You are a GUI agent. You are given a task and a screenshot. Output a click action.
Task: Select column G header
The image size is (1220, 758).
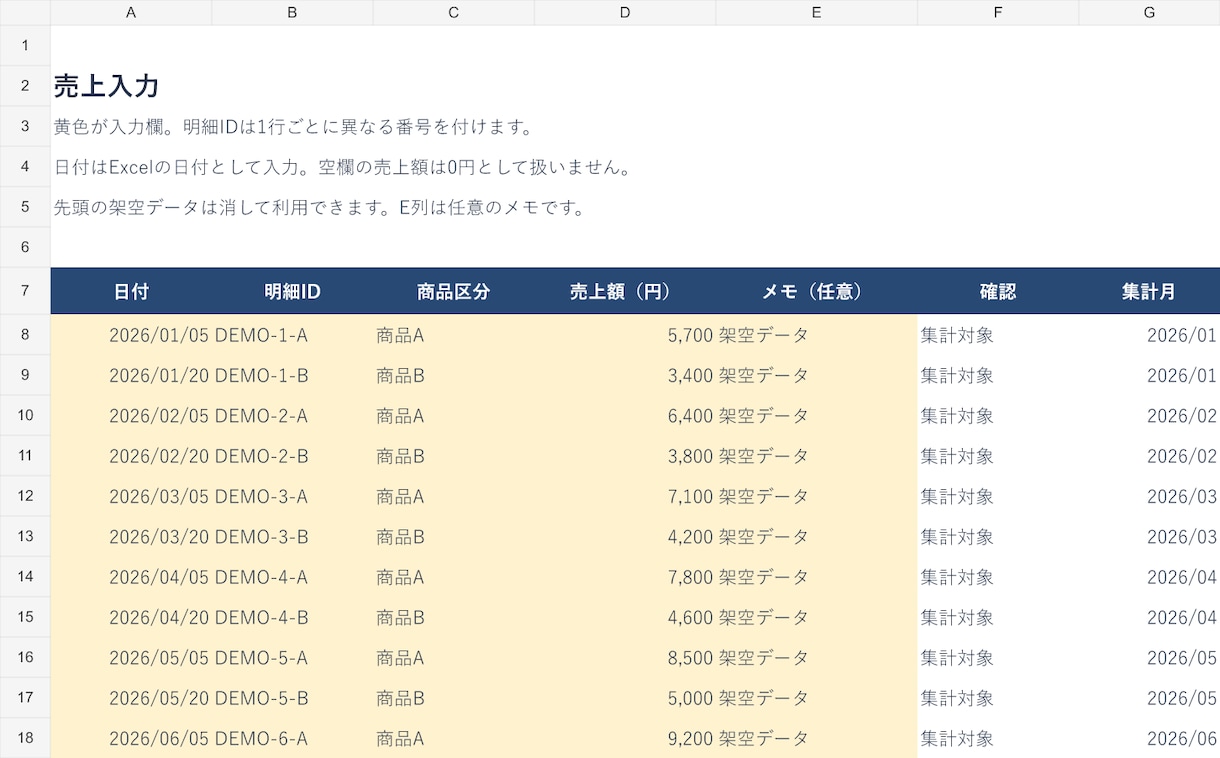[x=1149, y=12]
